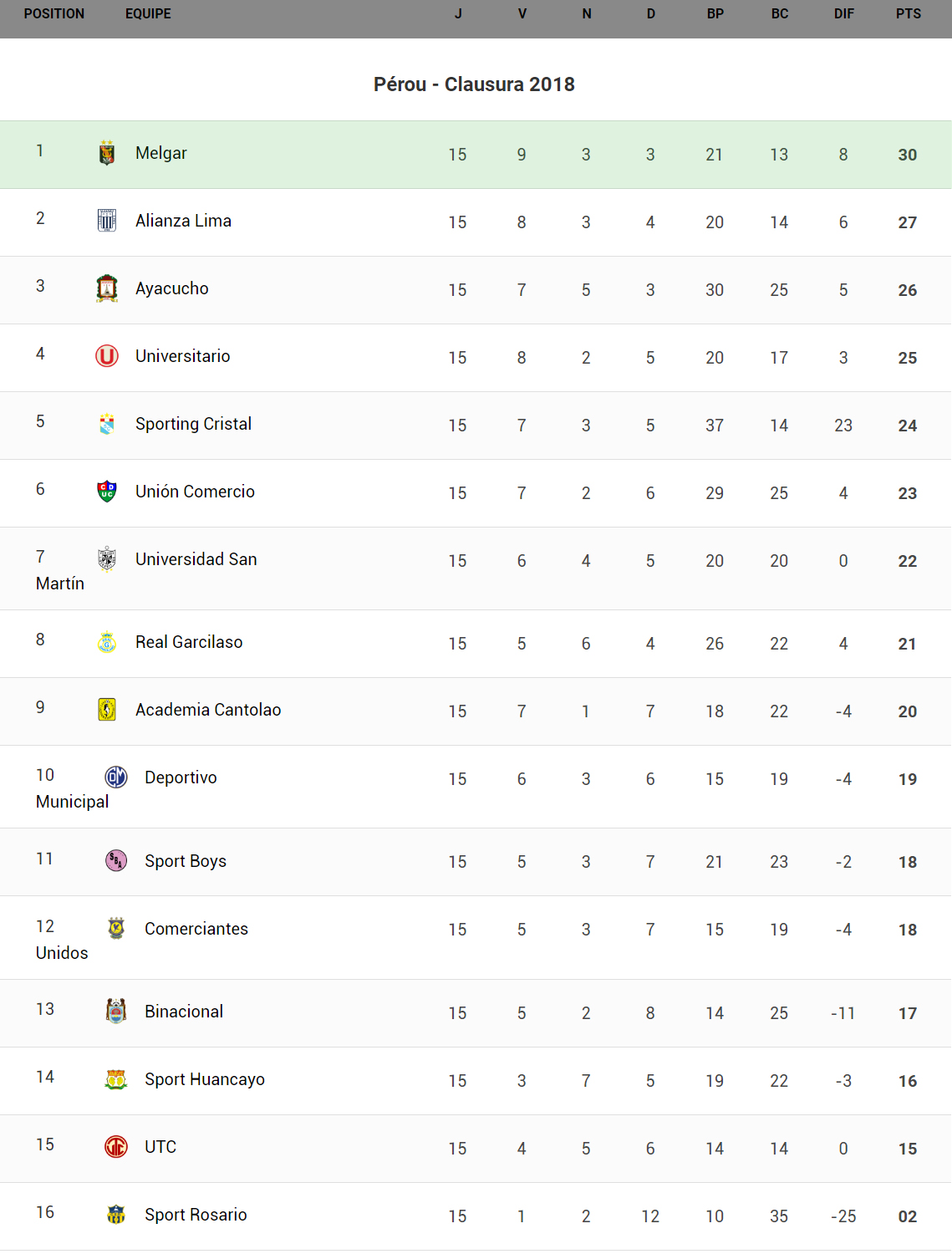
Task: Click the PTS column header
Action: click(x=908, y=14)
